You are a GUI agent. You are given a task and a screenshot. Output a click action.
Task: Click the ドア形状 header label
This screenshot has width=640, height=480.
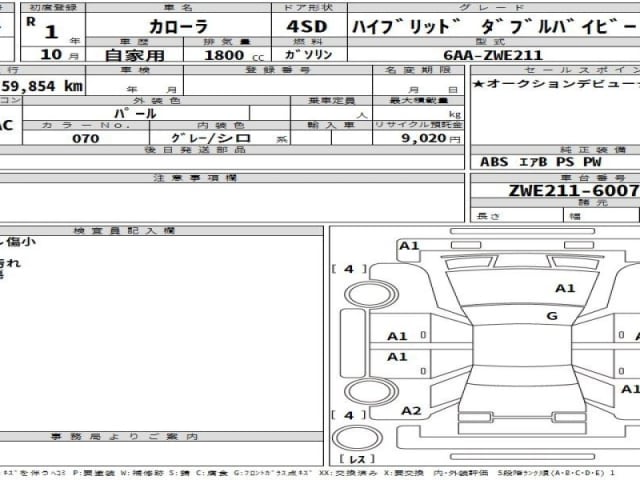point(309,7)
